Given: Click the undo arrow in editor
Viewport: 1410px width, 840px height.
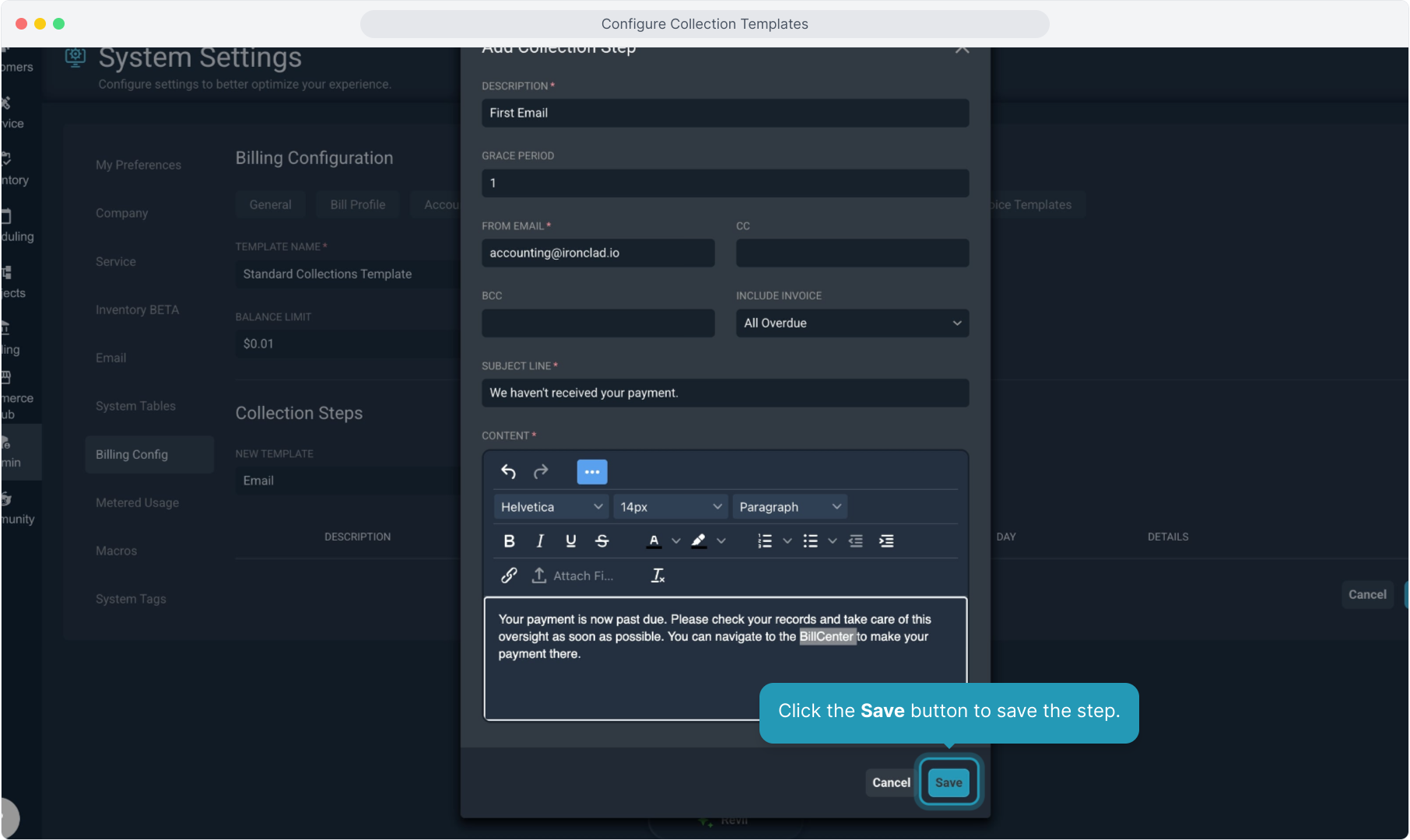Looking at the screenshot, I should (x=508, y=471).
